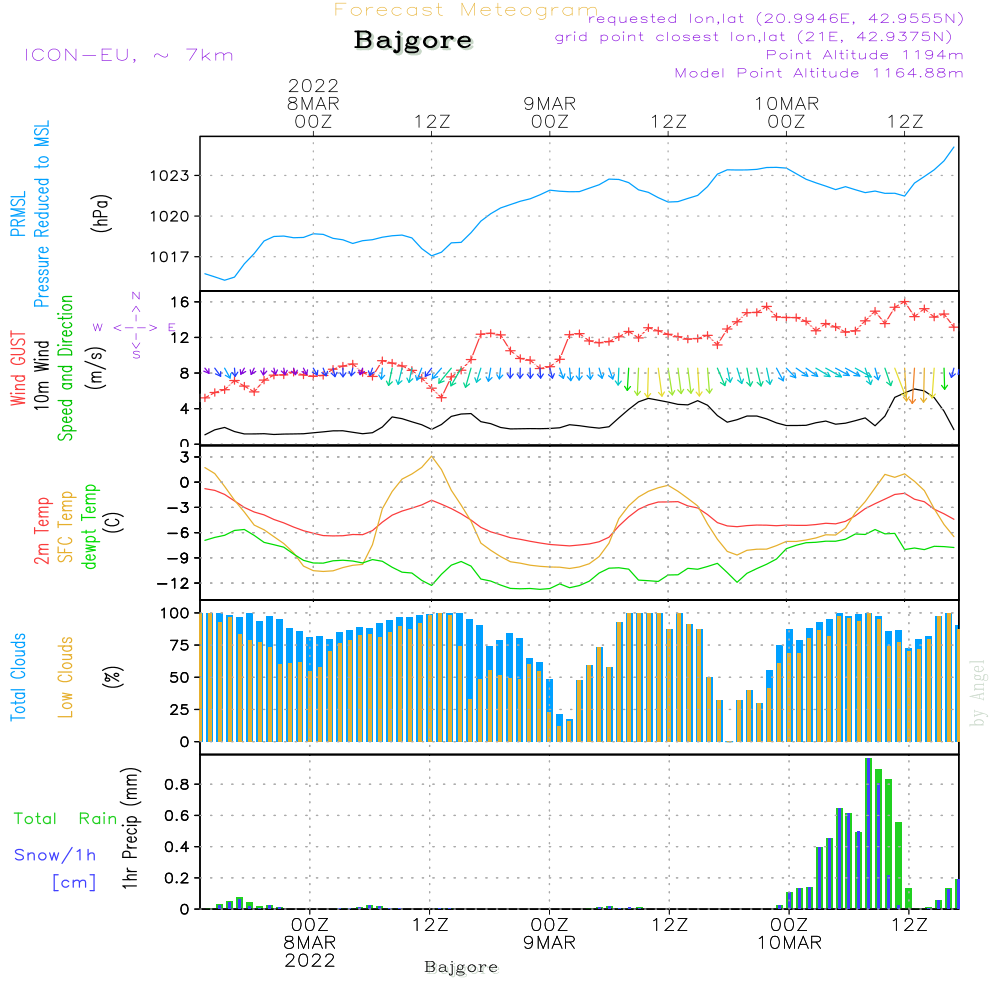Image resolution: width=1000 pixels, height=1000 pixels.
Task: Click the green "dewpt Temp" label
Action: [x=90, y=526]
